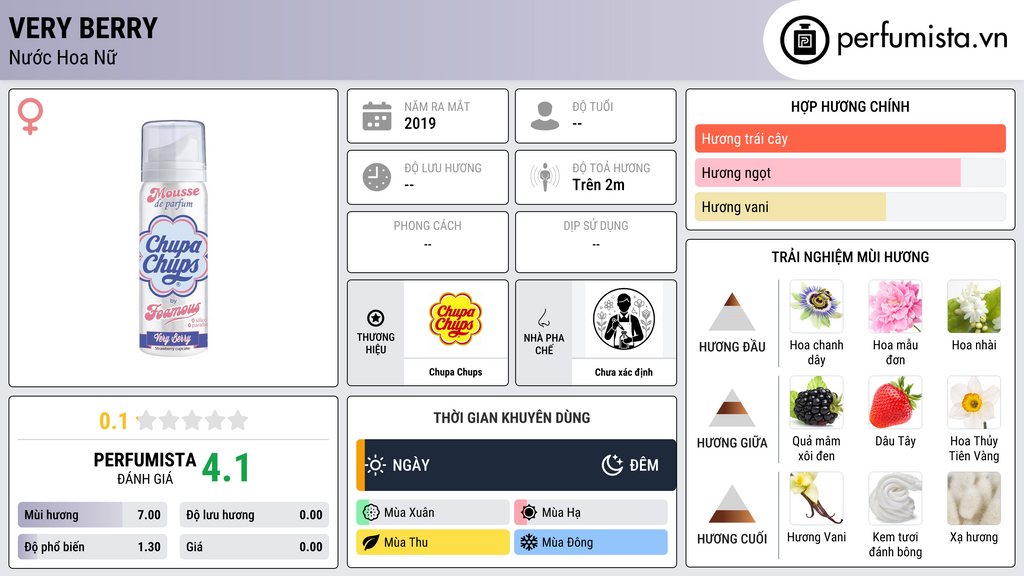Click the Giá 0.00 rating bar
This screenshot has height=576, width=1024.
pyautogui.click(x=254, y=547)
